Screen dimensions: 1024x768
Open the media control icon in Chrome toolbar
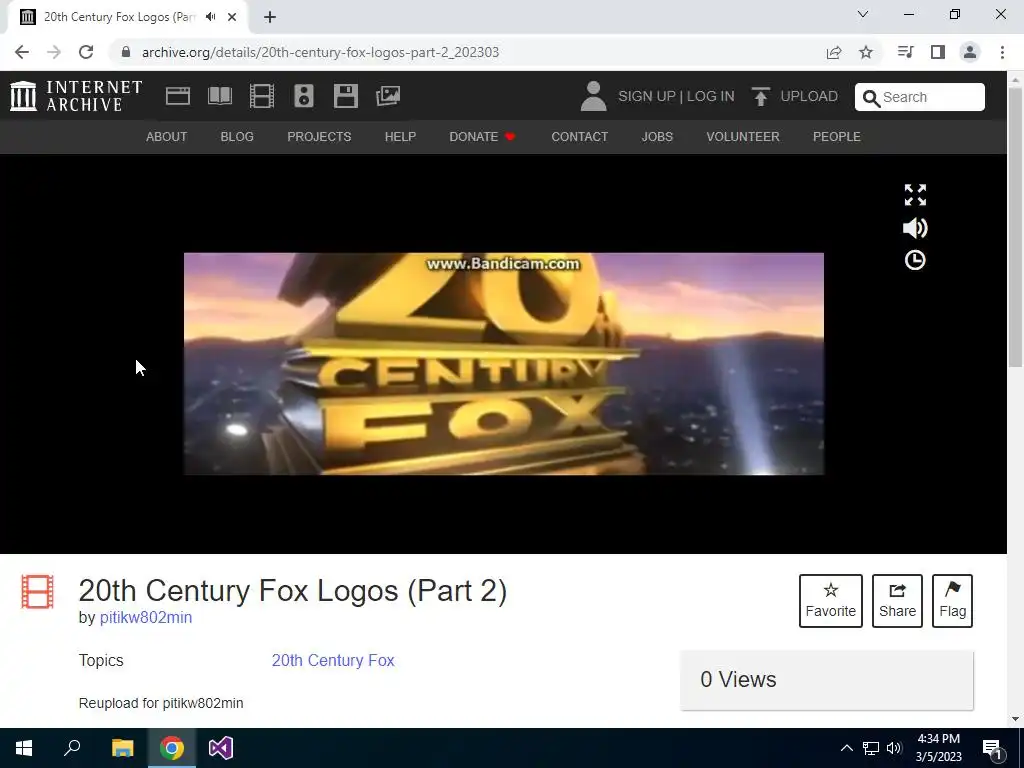tap(905, 52)
